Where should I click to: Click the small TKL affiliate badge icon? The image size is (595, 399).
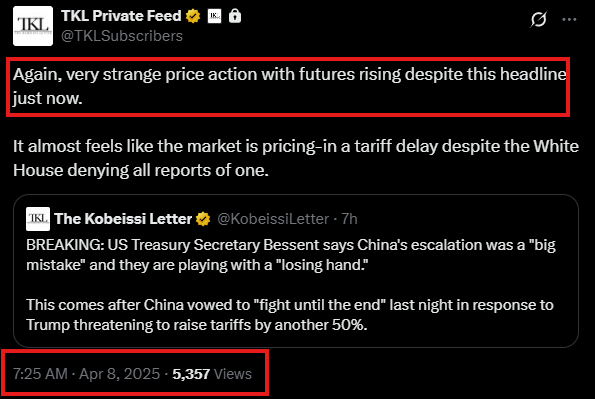pos(214,16)
